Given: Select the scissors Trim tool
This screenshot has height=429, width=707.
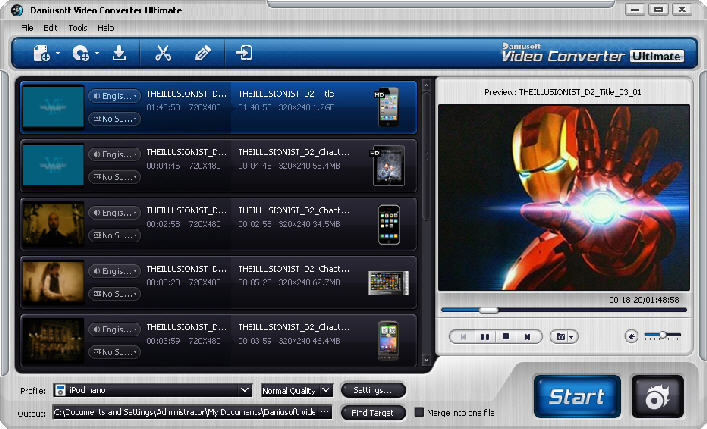Looking at the screenshot, I should pos(163,53).
